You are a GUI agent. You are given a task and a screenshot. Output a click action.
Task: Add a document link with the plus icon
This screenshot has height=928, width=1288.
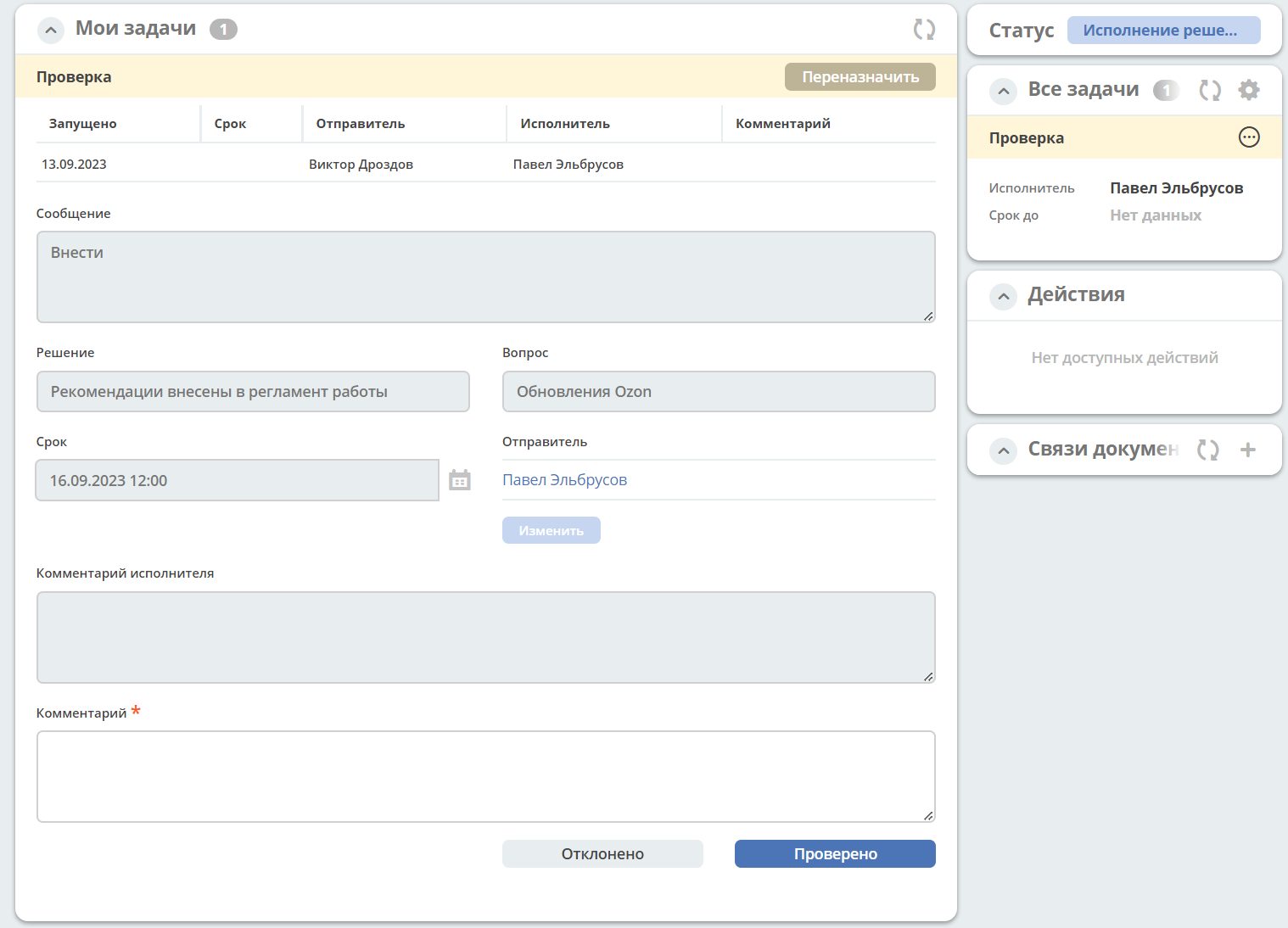[1247, 450]
